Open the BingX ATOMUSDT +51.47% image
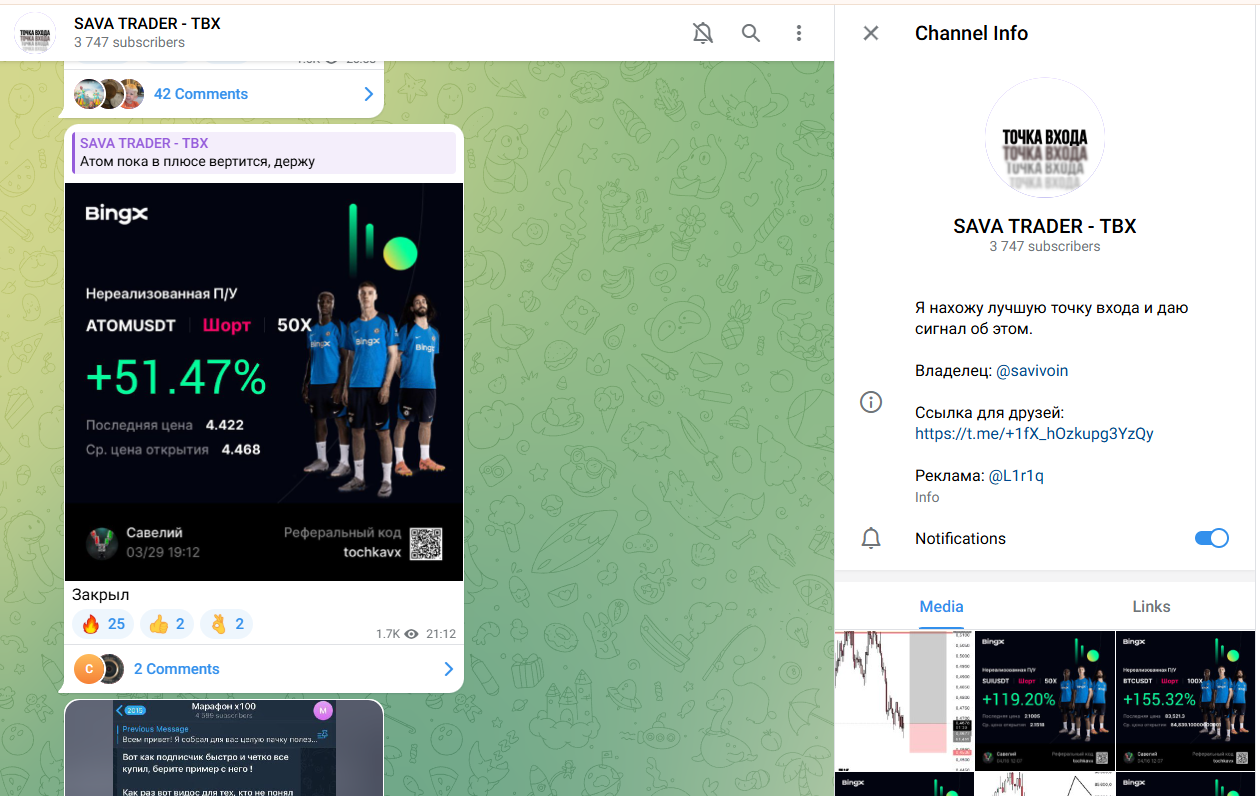The width and height of the screenshot is (1260, 796). (264, 381)
